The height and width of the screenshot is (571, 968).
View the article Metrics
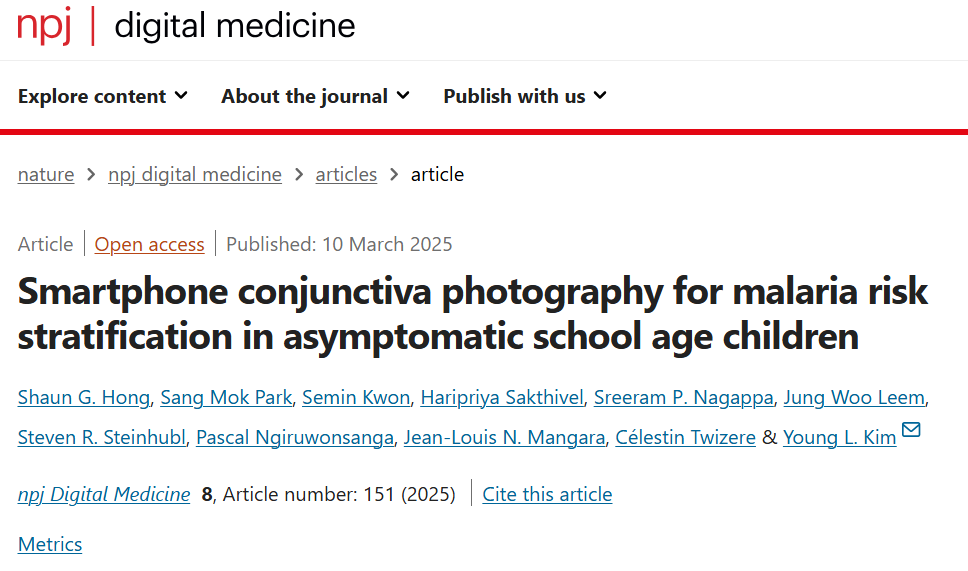point(50,544)
